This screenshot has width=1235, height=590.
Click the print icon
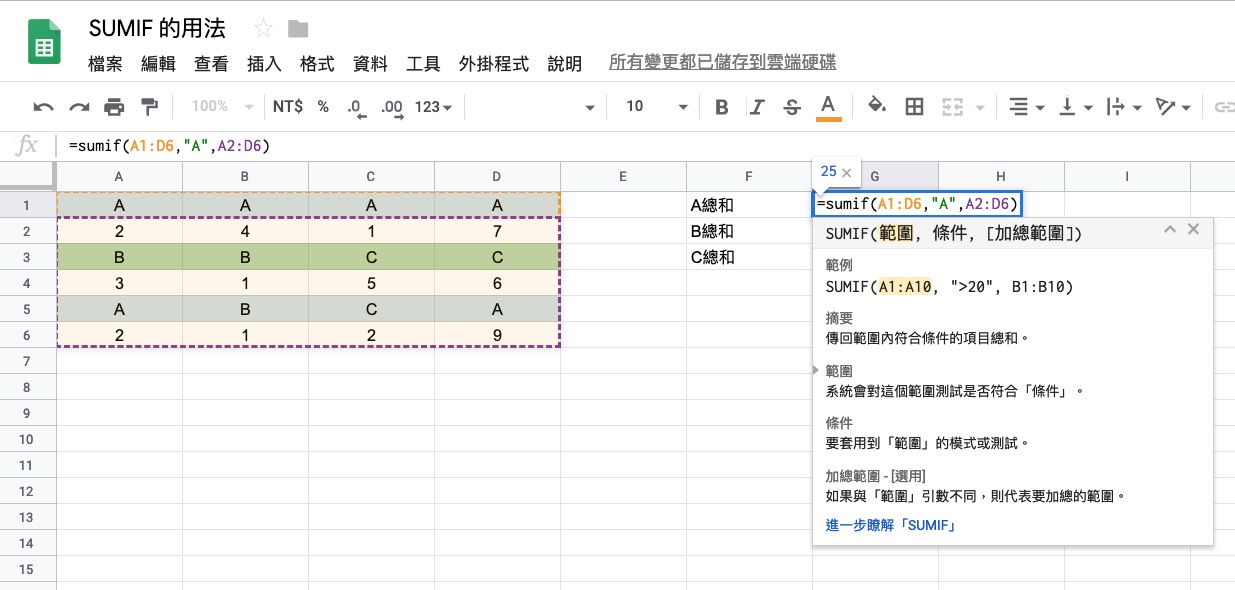click(x=115, y=107)
